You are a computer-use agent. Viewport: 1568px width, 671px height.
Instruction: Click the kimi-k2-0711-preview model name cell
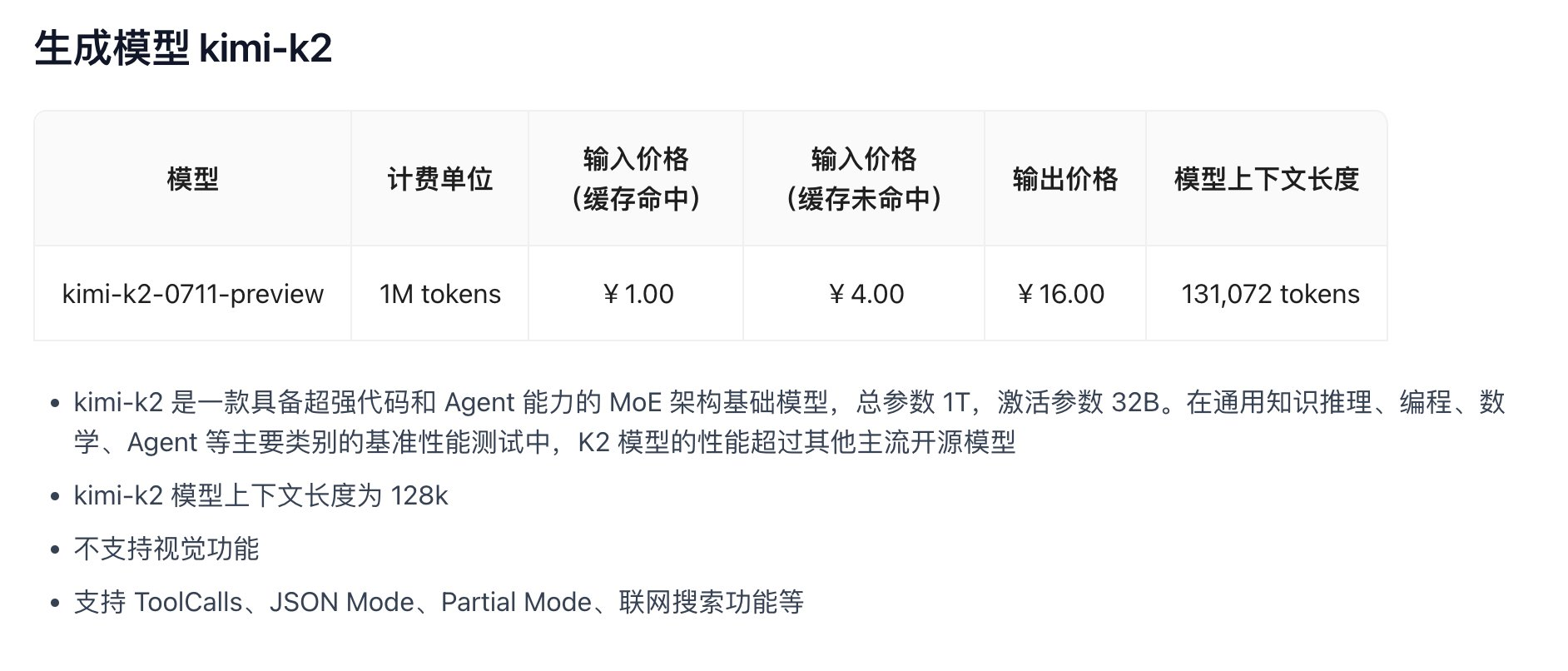tap(192, 294)
